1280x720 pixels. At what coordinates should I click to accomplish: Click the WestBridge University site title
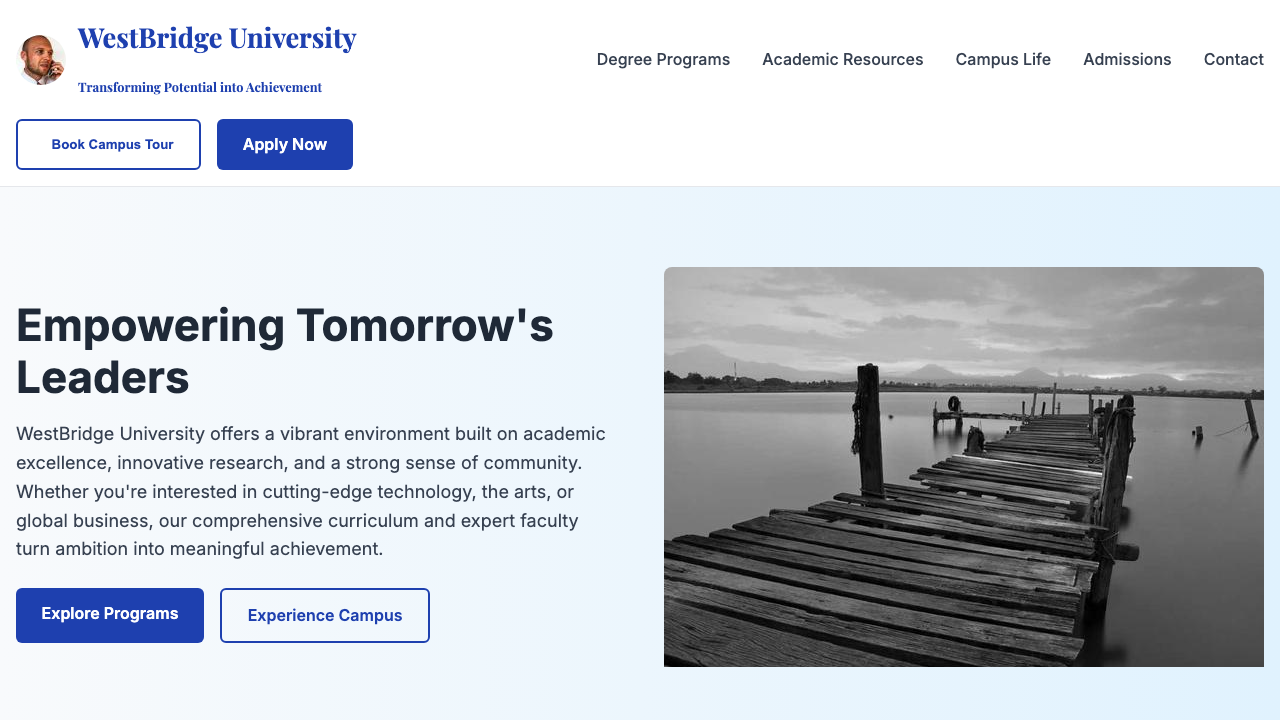(x=217, y=37)
